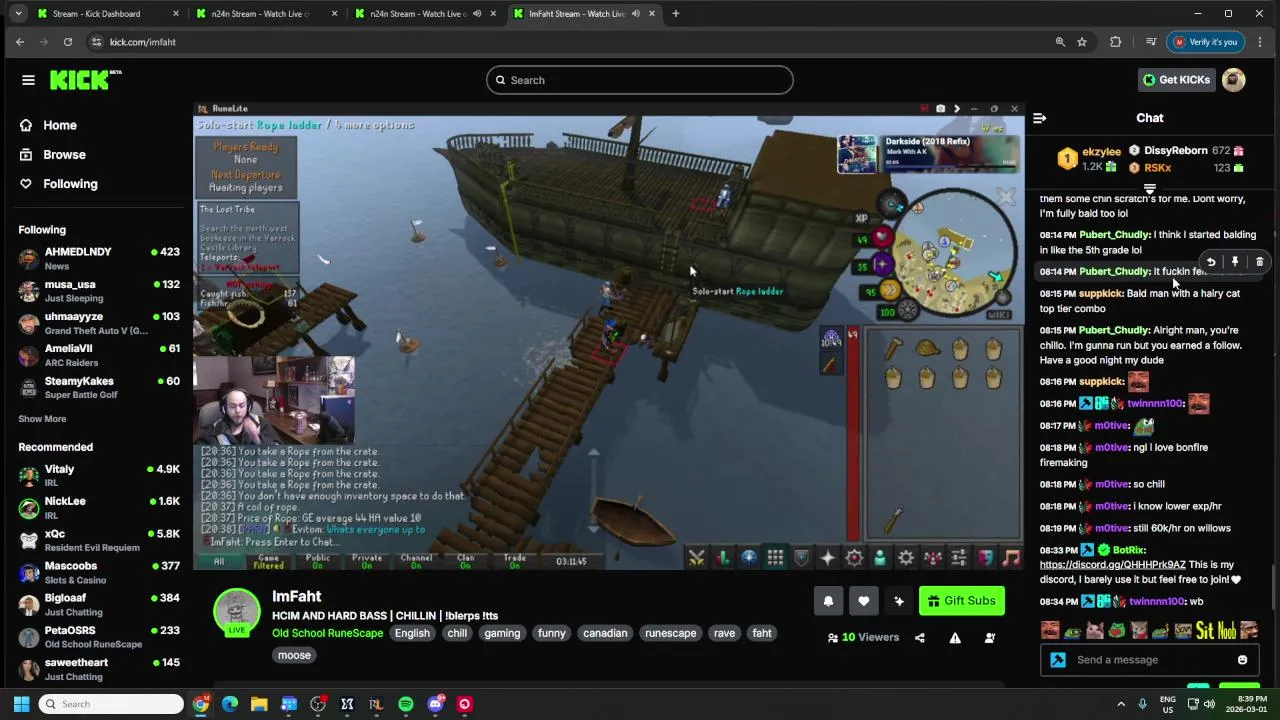The width and height of the screenshot is (1280, 720).
Task: Open Spotify from the taskbar
Action: 406,704
